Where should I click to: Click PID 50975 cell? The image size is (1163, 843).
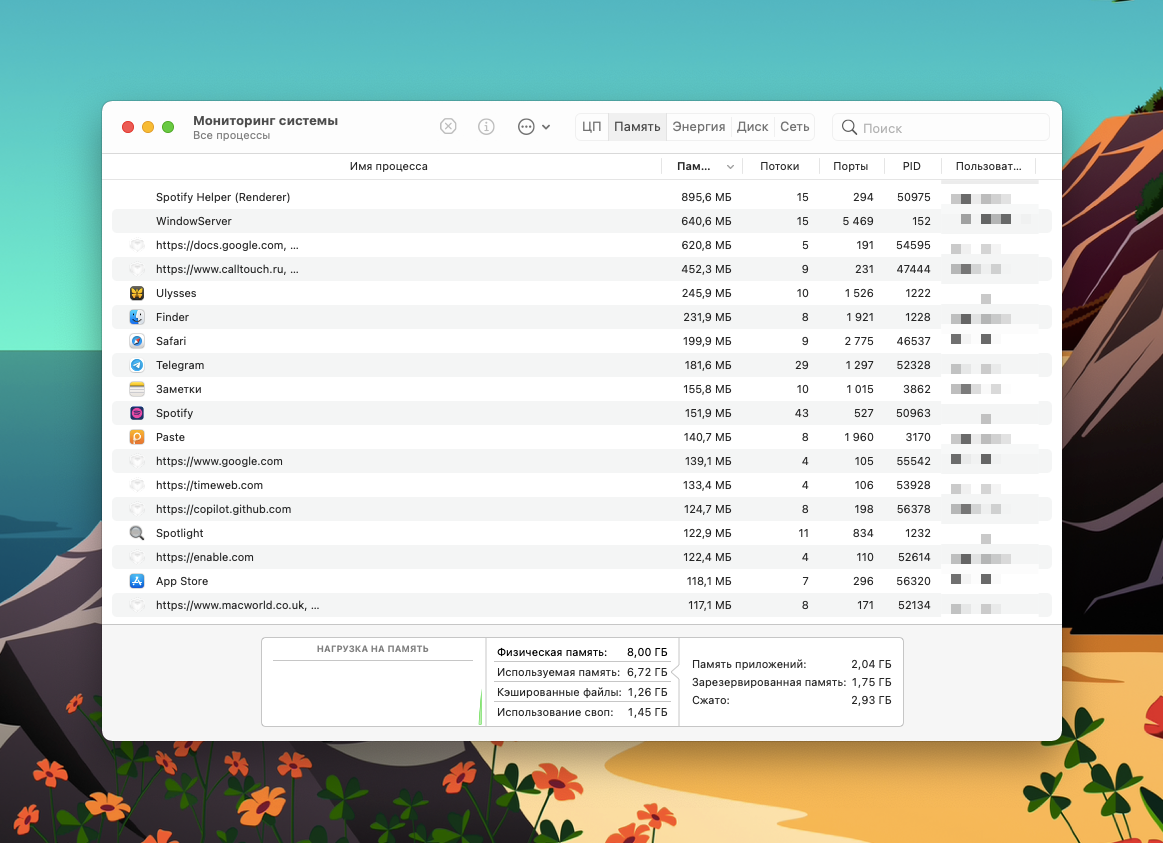[914, 197]
